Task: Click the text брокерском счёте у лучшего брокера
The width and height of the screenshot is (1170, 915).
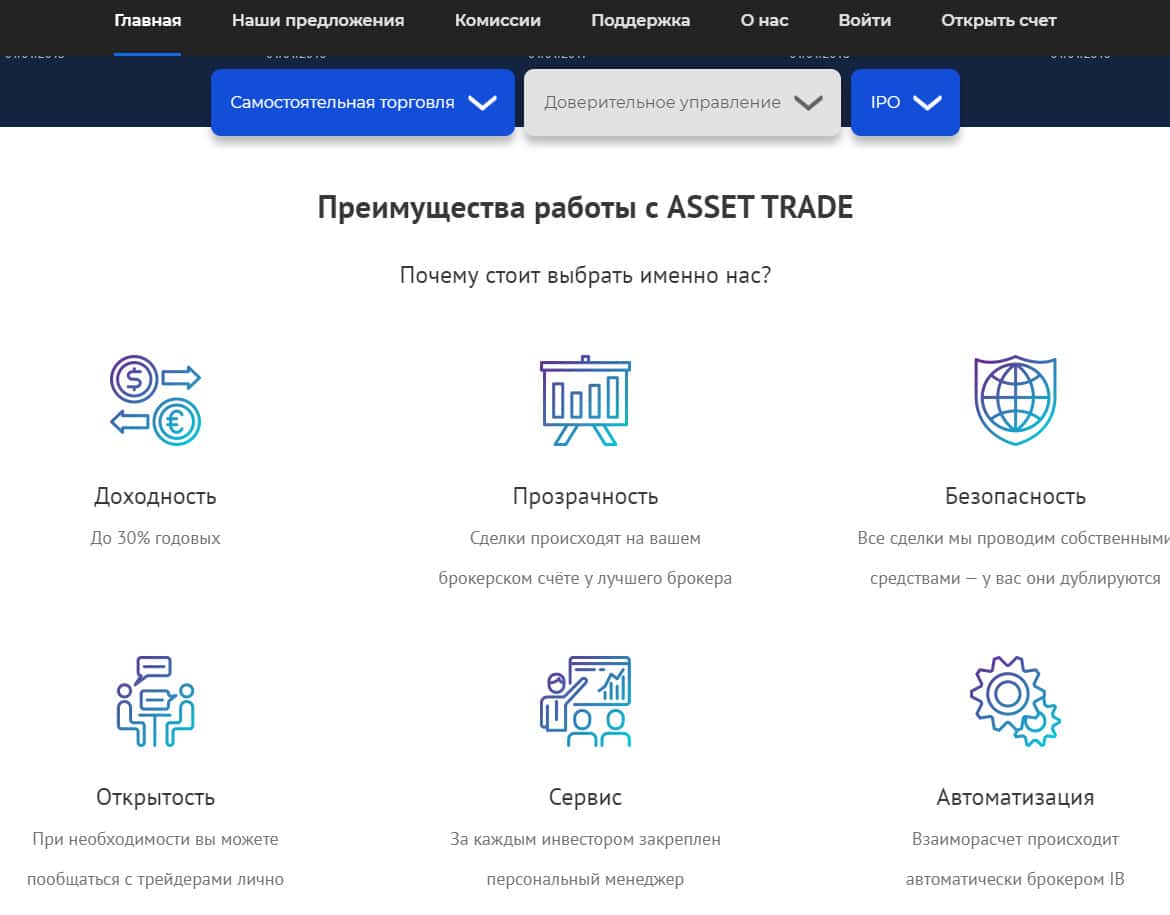Action: click(585, 578)
